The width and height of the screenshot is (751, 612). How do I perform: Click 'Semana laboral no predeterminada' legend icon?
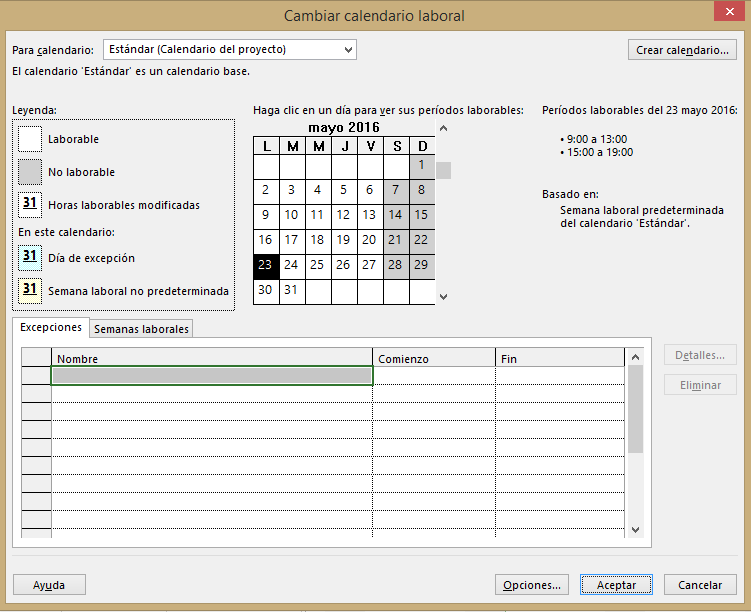(30, 291)
